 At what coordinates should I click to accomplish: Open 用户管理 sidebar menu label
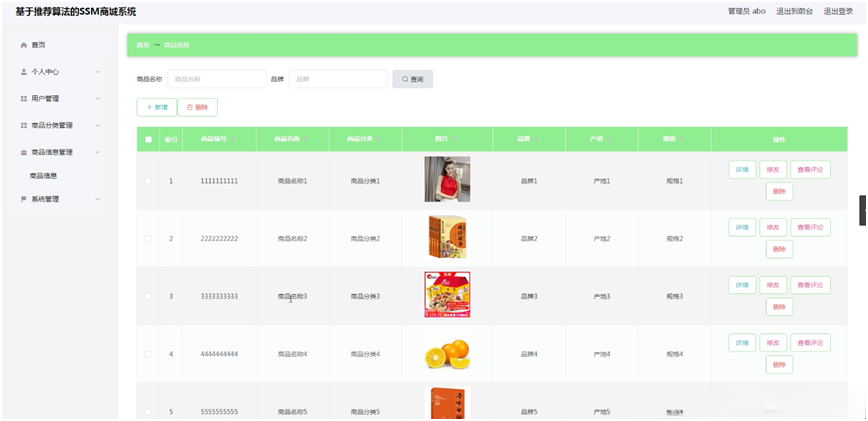point(45,98)
